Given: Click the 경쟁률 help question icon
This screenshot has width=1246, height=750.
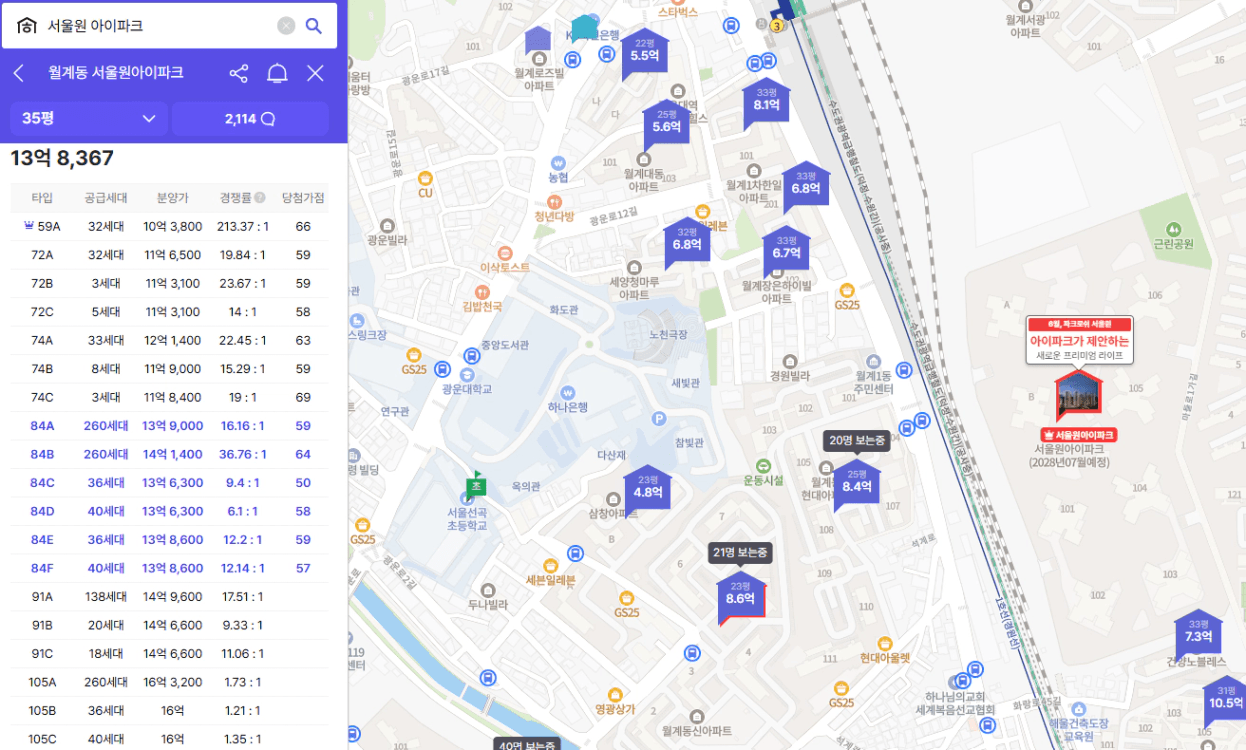Looking at the screenshot, I should point(260,198).
